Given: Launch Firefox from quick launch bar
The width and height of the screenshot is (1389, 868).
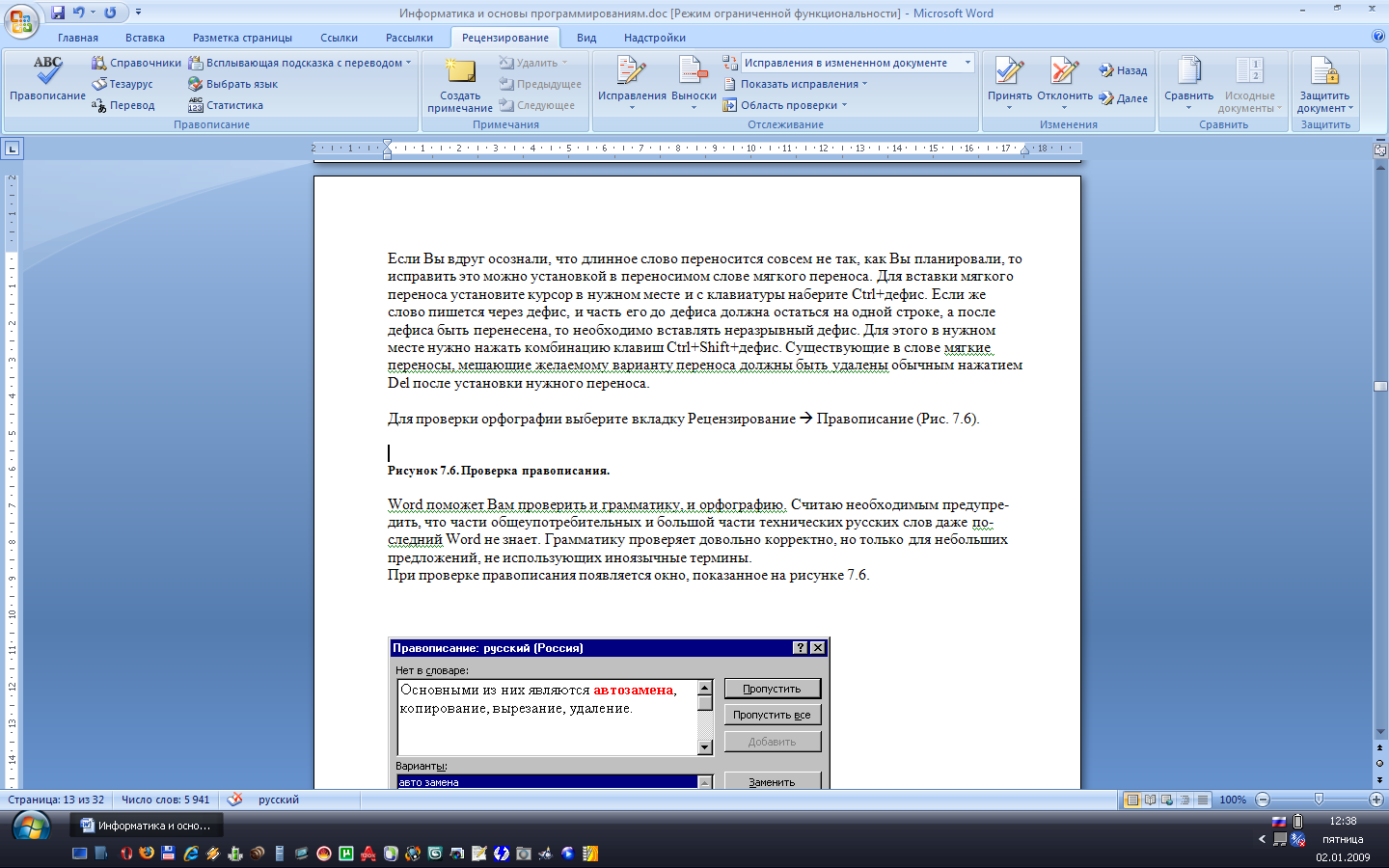Looking at the screenshot, I should pos(146,854).
